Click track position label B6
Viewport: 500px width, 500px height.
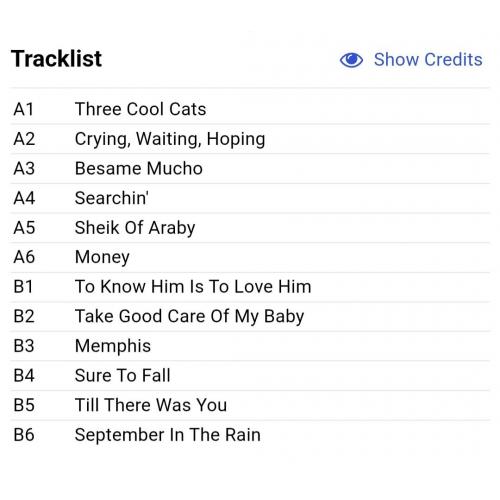coord(24,435)
